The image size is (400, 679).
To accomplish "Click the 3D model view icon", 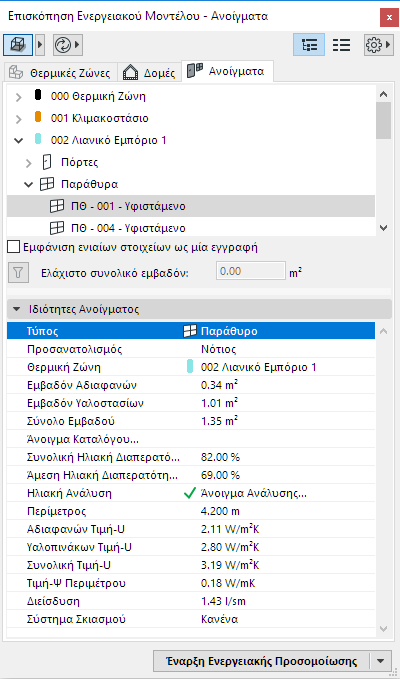I will click(x=18, y=45).
